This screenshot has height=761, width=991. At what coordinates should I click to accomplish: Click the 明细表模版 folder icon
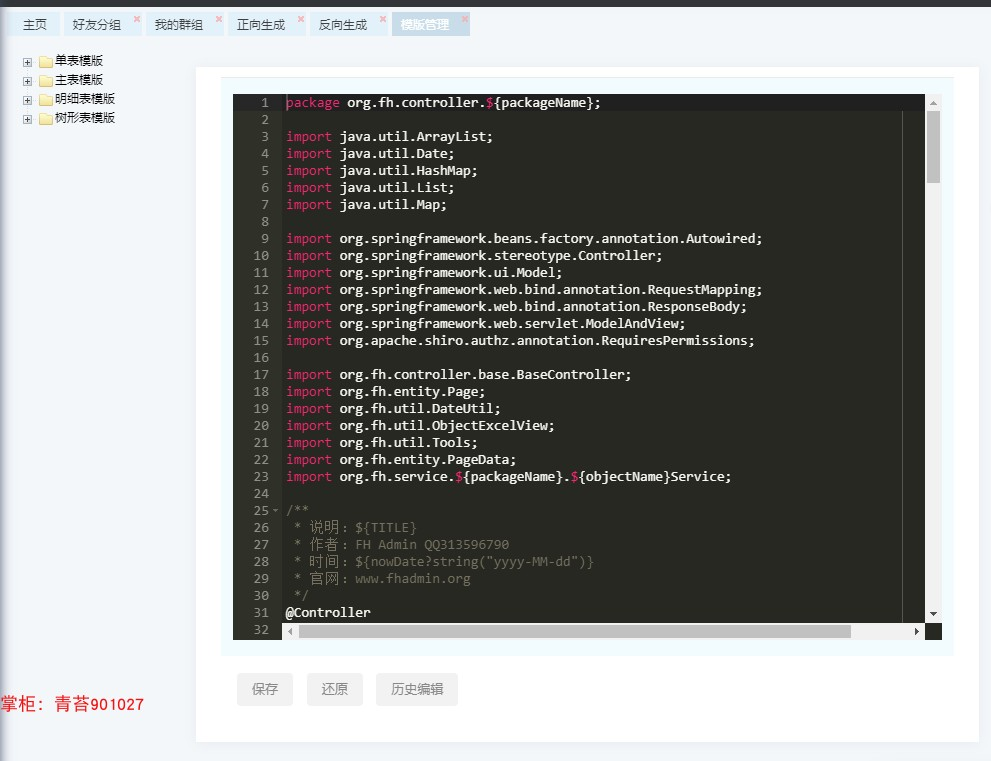click(46, 100)
